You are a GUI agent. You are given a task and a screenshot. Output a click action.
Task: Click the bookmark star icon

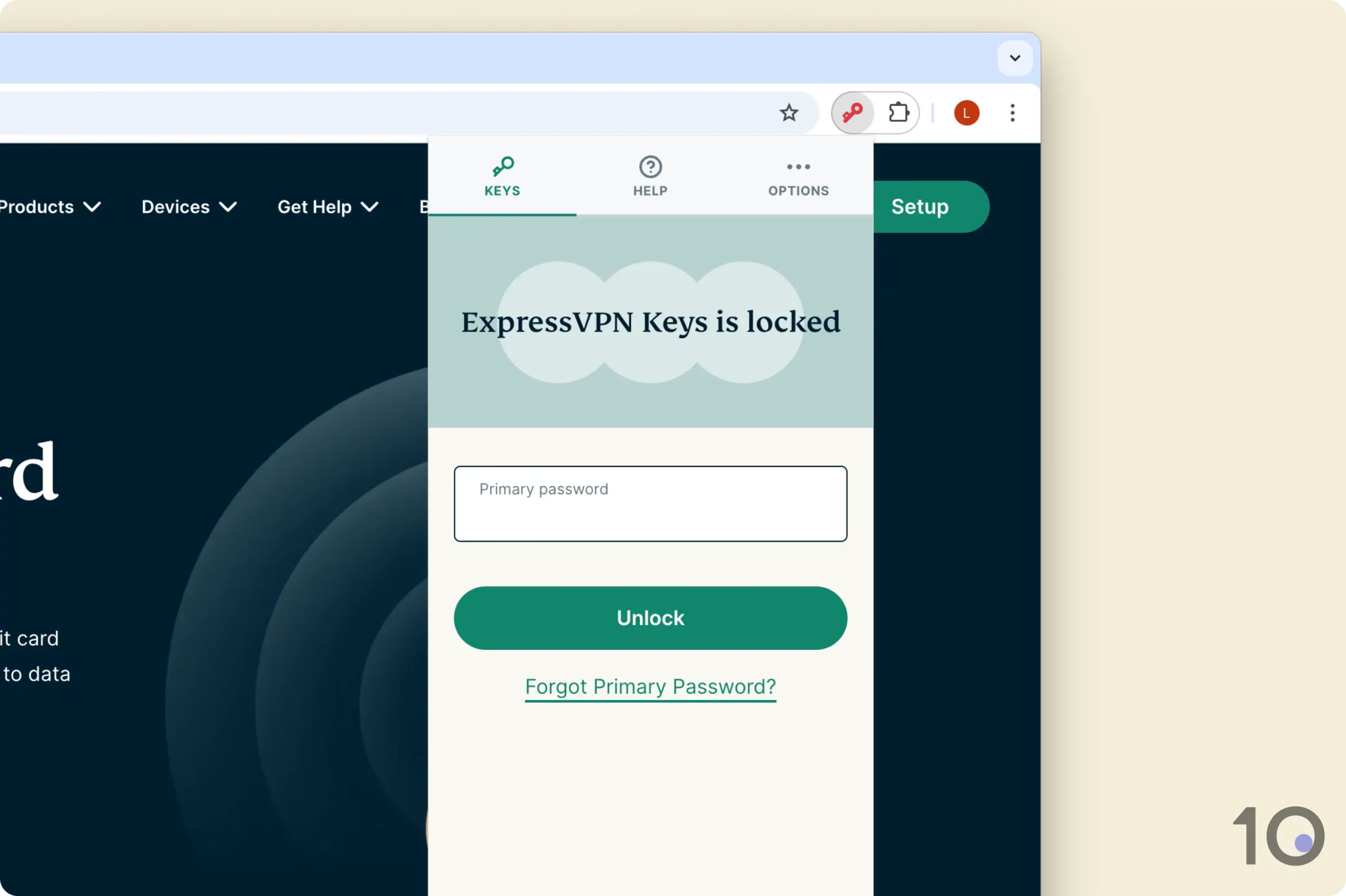coord(789,112)
